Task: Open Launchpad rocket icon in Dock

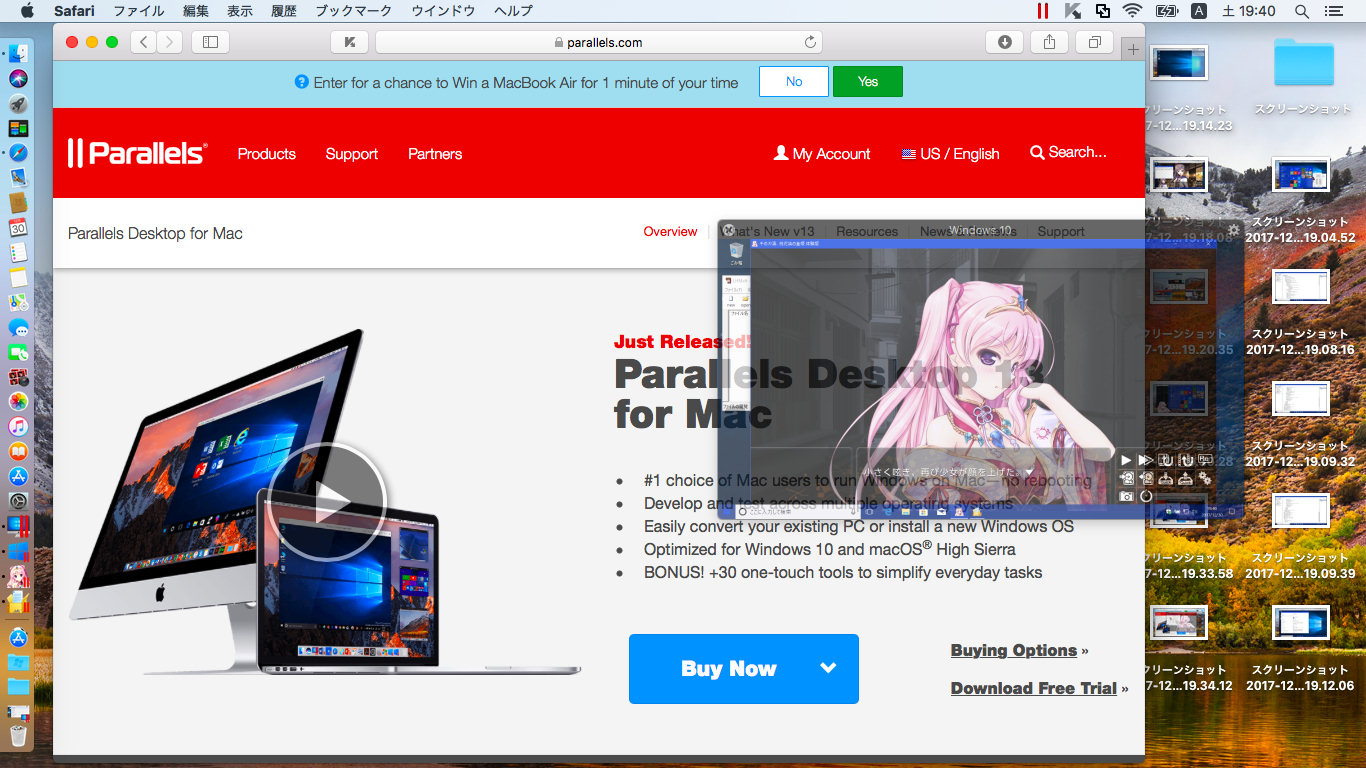Action: (x=18, y=104)
